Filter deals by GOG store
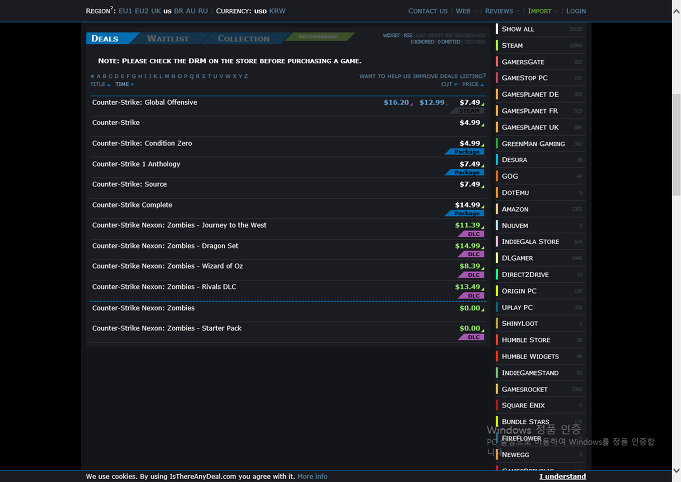 [541, 176]
